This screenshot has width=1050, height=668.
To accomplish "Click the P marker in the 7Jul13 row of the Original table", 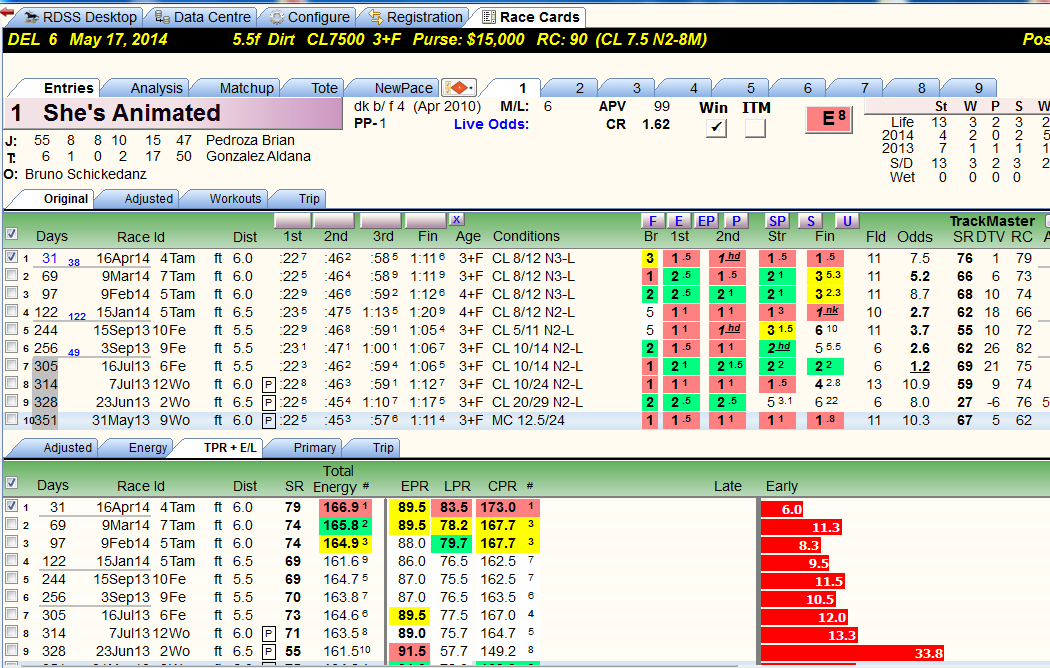I will [x=269, y=385].
